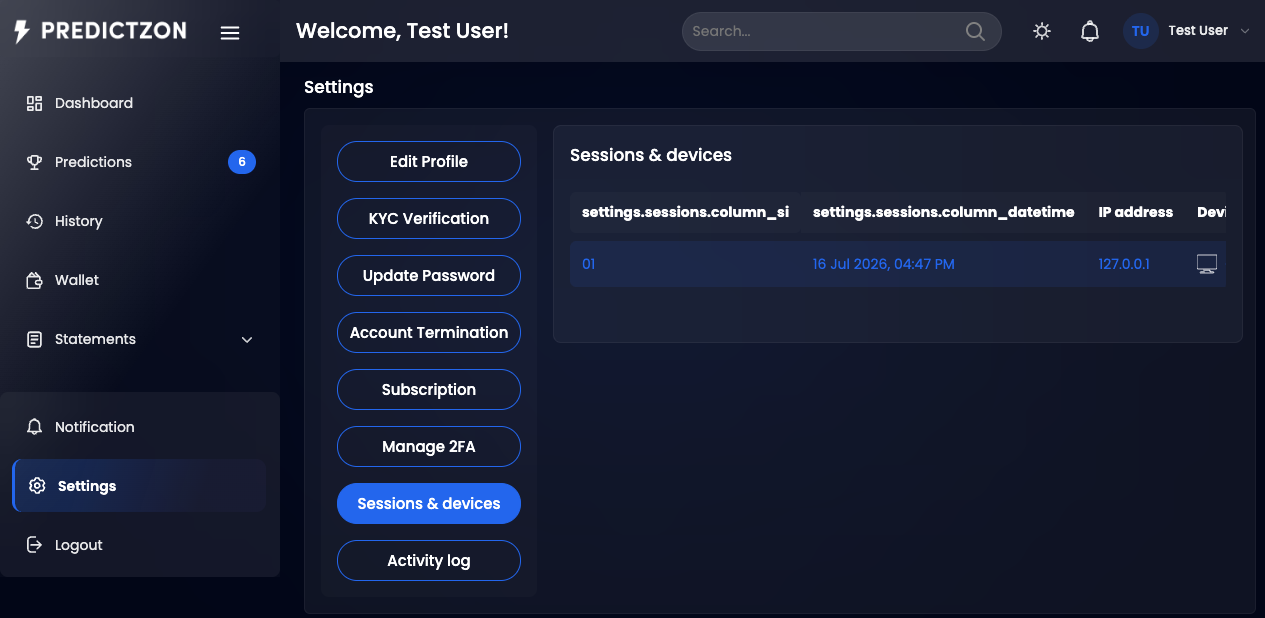Click the Predictions count badge 6

coord(242,162)
